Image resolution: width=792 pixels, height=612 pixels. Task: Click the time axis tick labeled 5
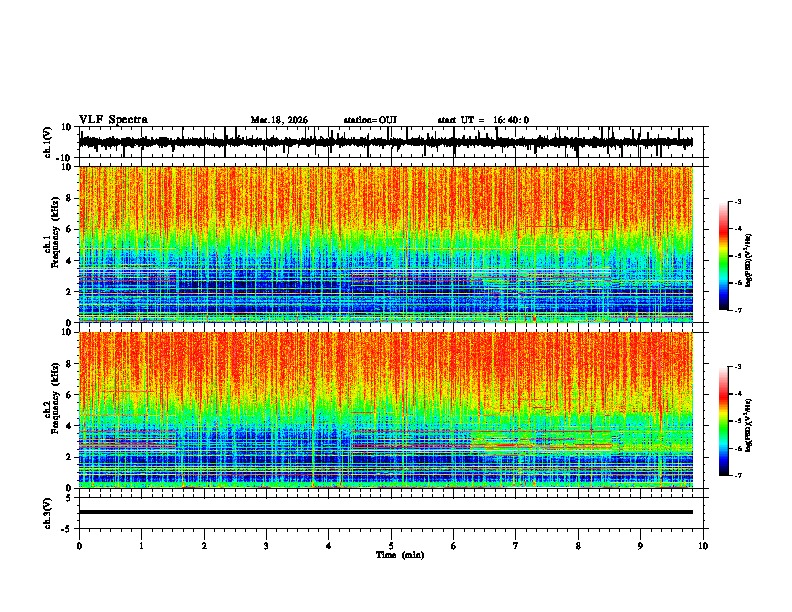(x=391, y=546)
